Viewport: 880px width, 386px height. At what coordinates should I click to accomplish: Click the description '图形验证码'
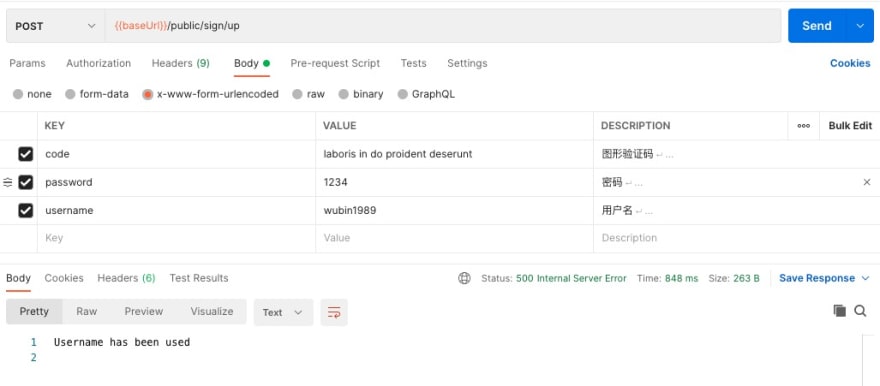pyautogui.click(x=627, y=154)
